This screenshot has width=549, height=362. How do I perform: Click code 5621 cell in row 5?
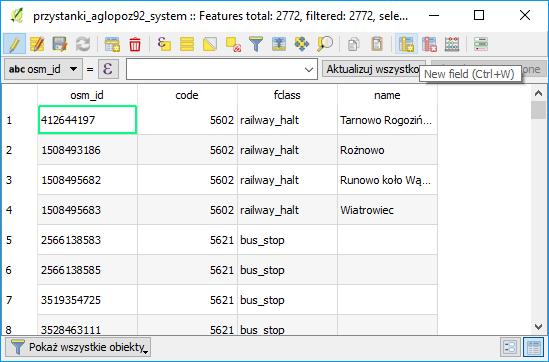click(x=187, y=240)
